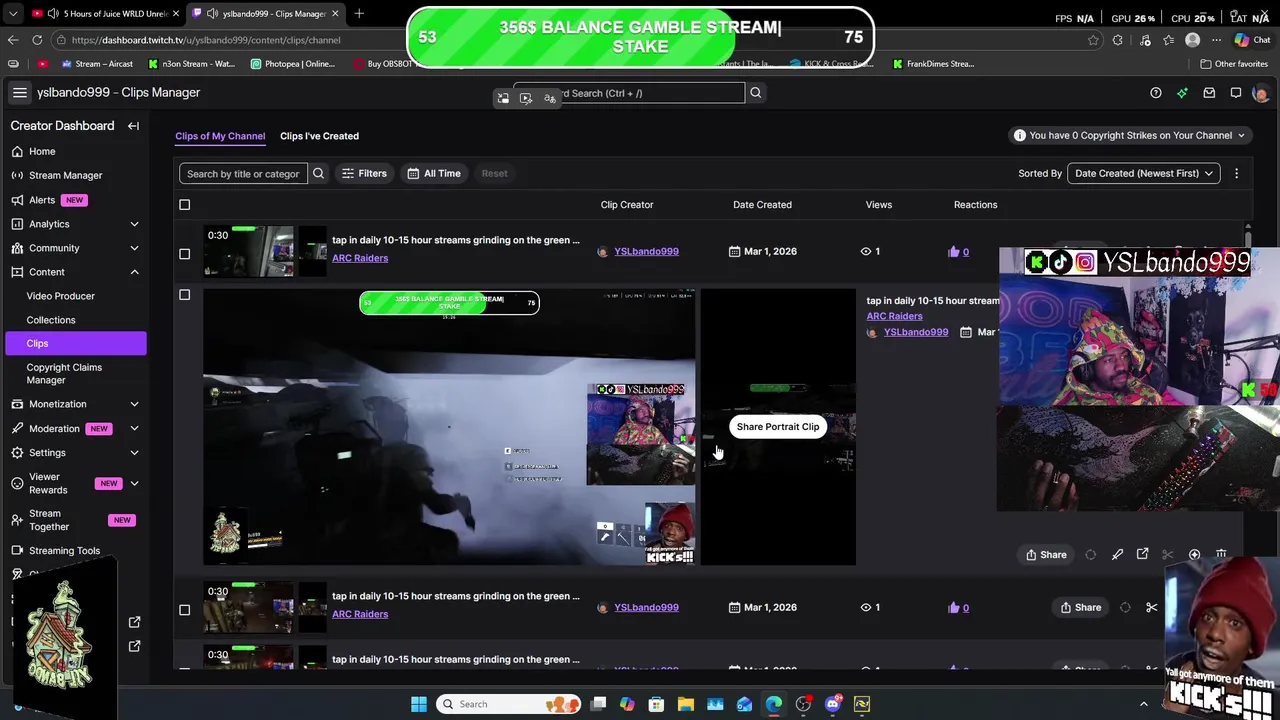Click the clip search magnifier icon
1280x720 pixels.
(x=318, y=173)
